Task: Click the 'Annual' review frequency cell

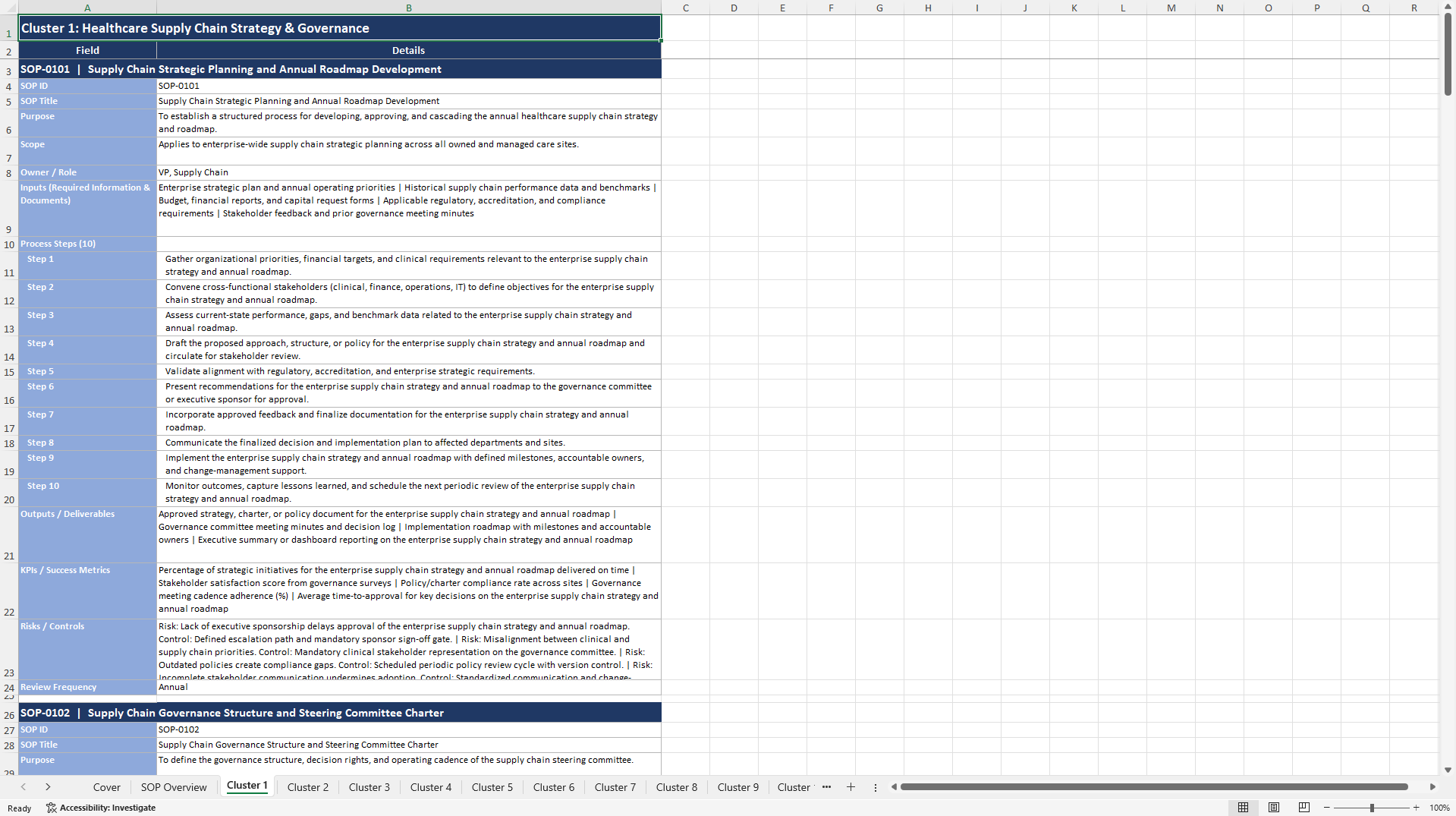Action: [x=409, y=687]
